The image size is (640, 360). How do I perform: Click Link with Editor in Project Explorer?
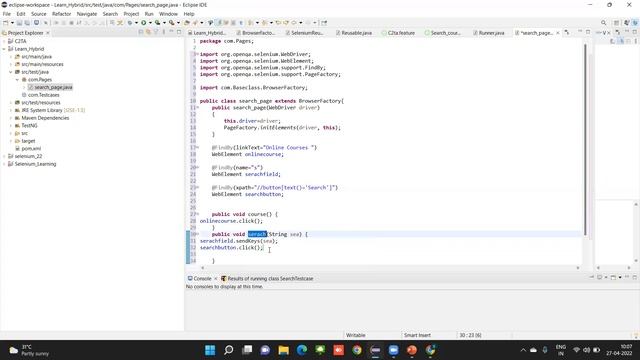click(148, 32)
